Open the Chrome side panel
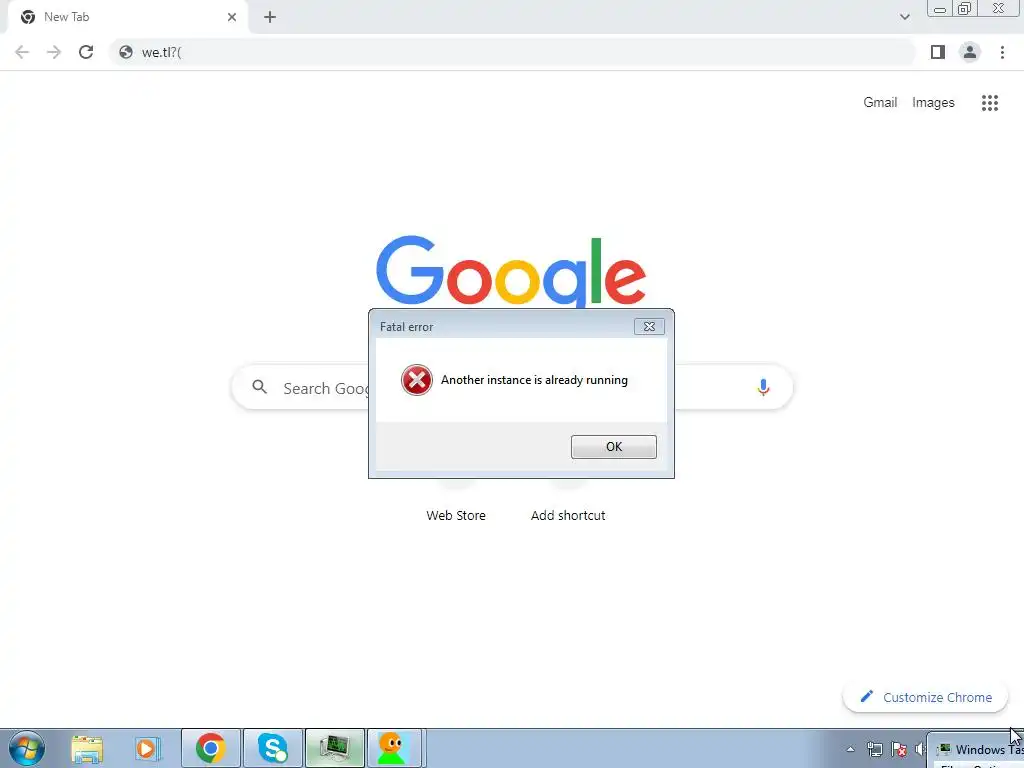Viewport: 1024px width, 768px height. pyautogui.click(x=938, y=52)
